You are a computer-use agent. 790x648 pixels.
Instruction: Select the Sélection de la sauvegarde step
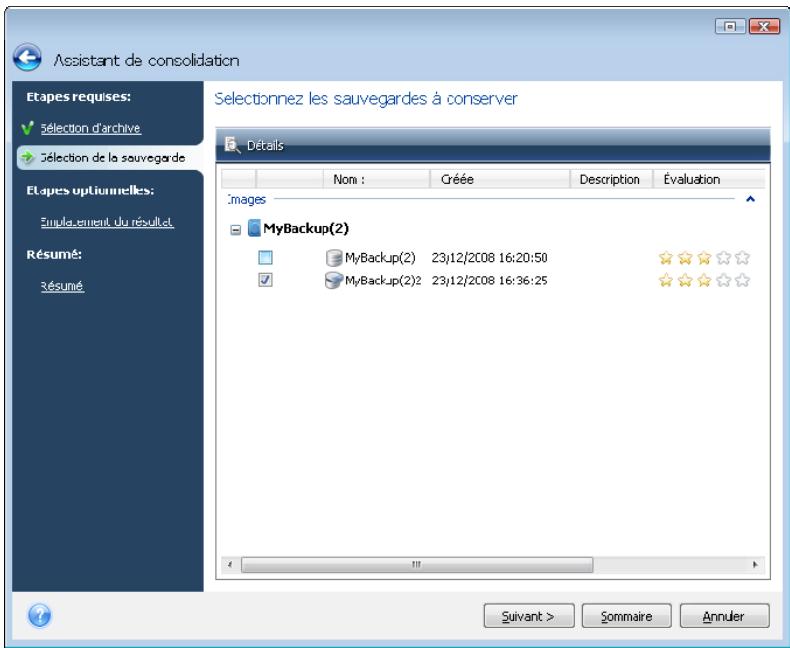pos(113,157)
